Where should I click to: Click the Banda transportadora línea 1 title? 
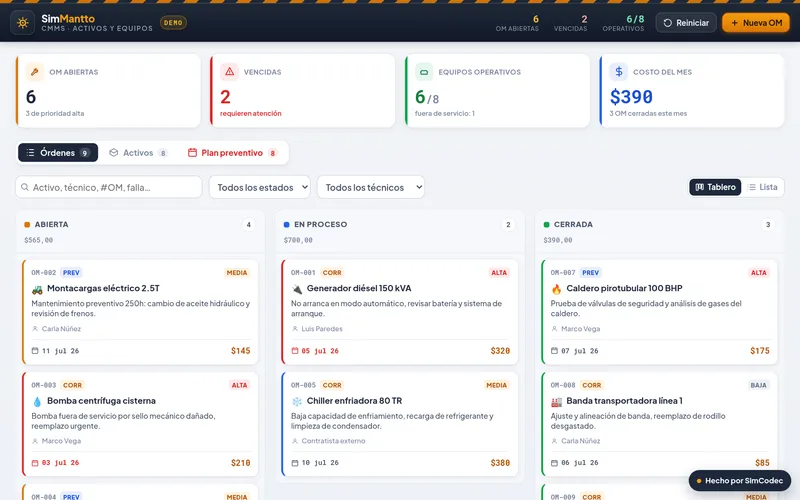tap(624, 401)
